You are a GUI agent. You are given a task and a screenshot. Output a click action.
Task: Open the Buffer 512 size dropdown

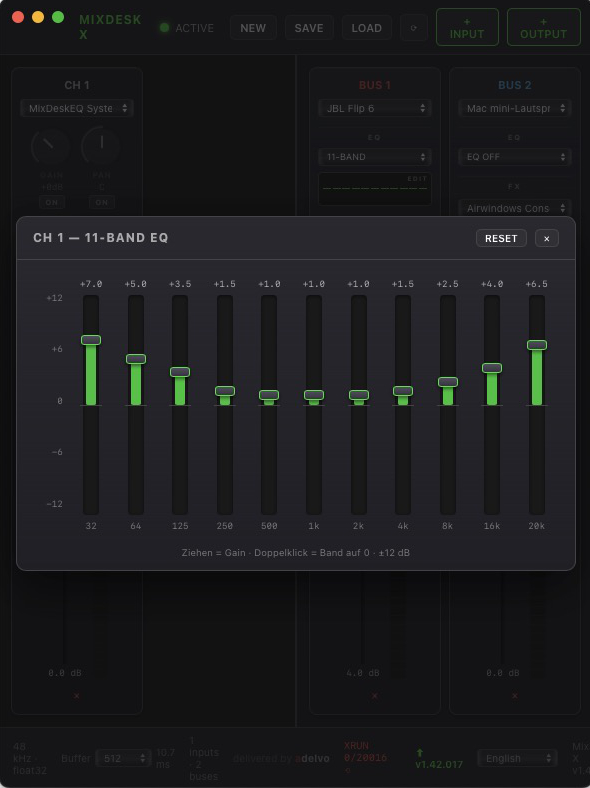124,758
